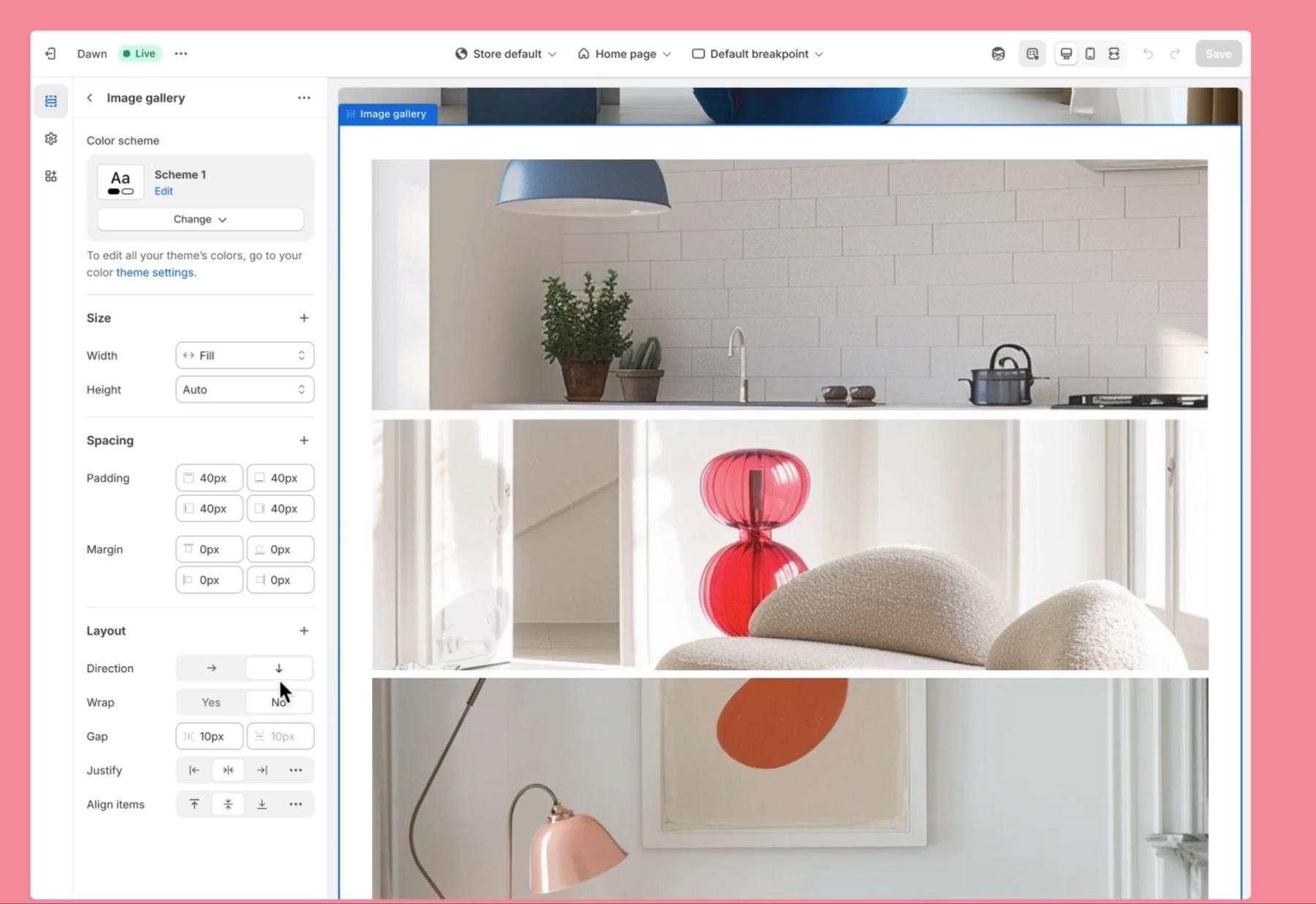Viewport: 1316px width, 904px height.
Task: Click the Save button
Action: pos(1218,53)
